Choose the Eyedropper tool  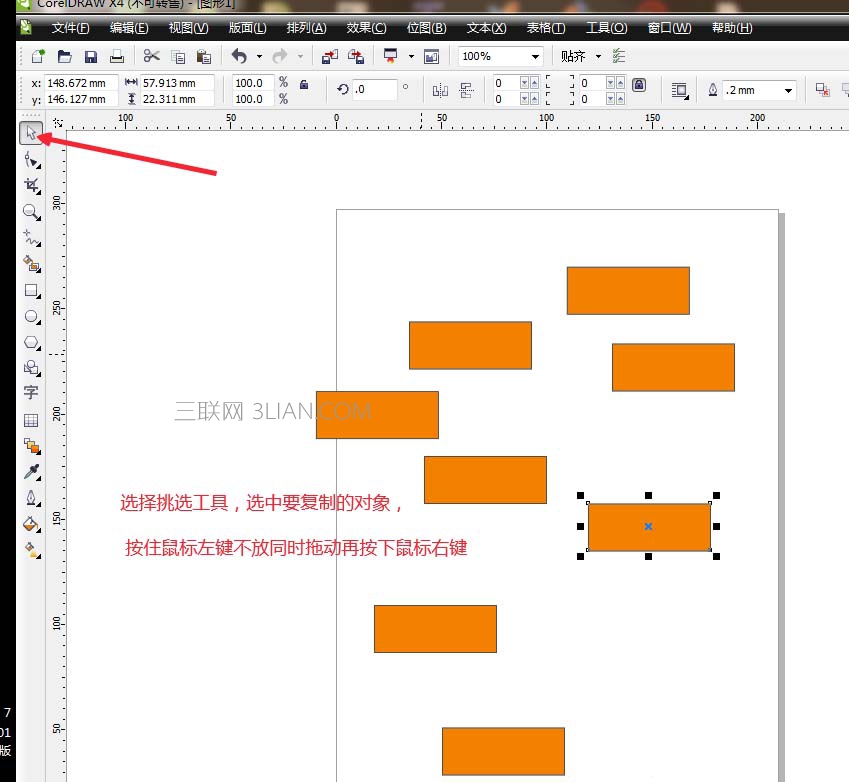(x=32, y=472)
